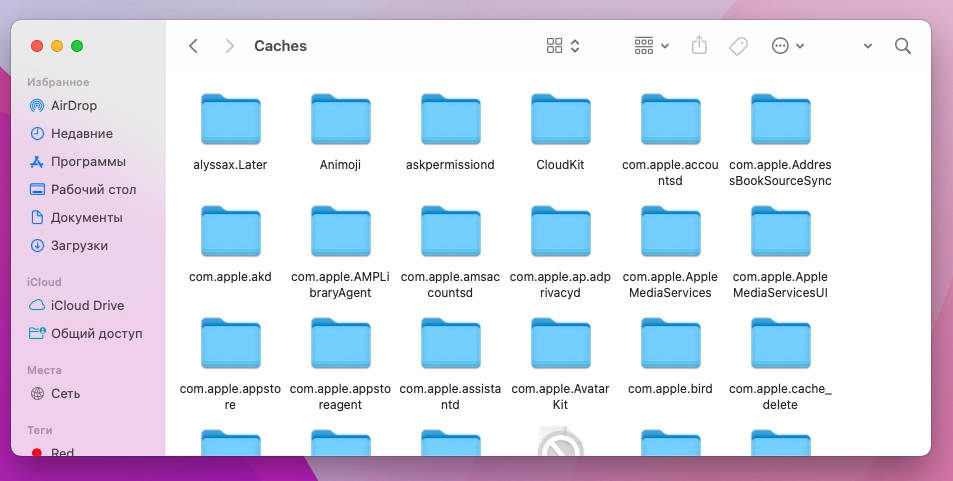953x481 pixels.
Task: Go forward with the right chevron button
Action: pos(229,46)
